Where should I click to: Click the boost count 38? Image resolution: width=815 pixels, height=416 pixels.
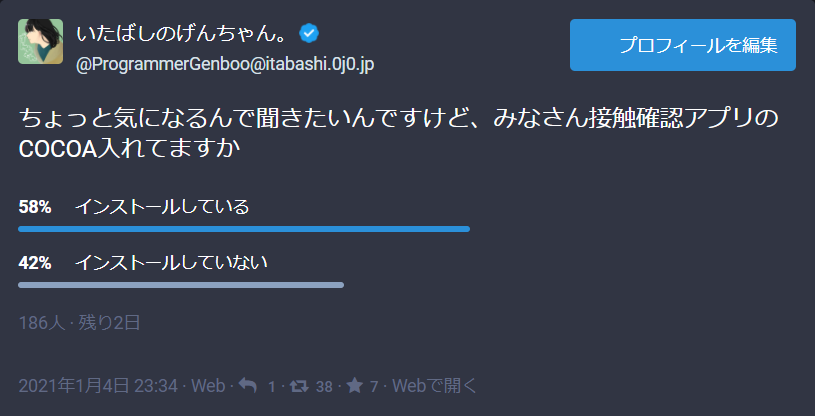click(324, 387)
